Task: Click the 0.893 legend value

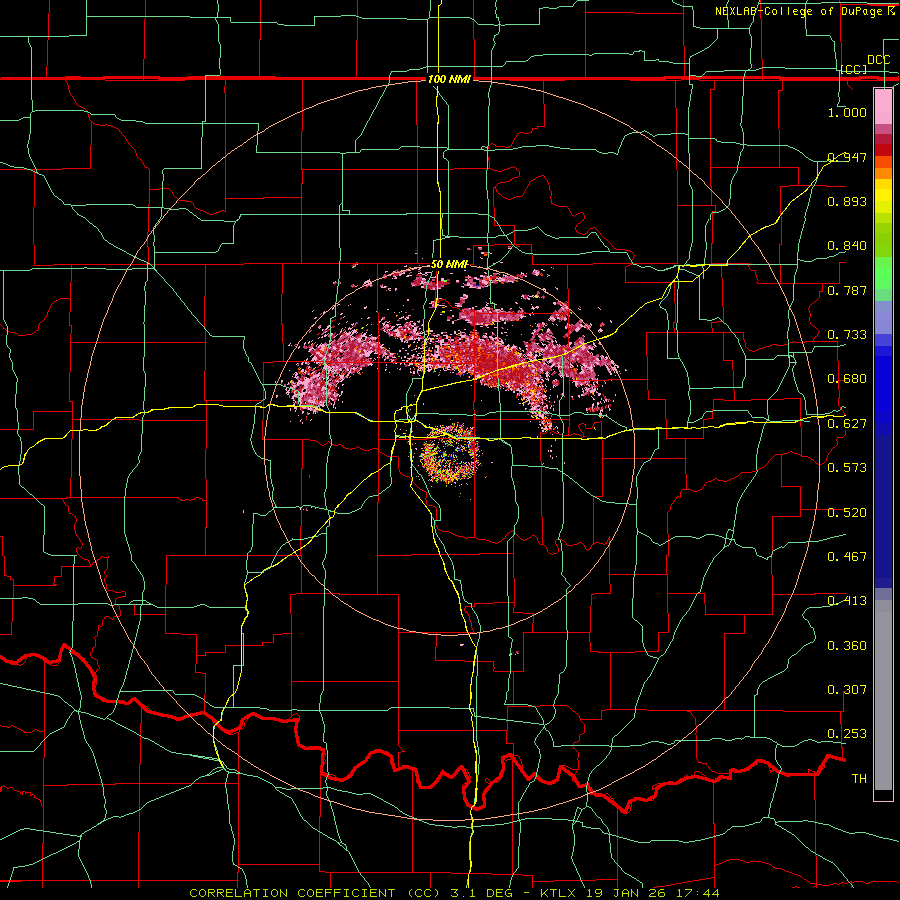Action: pyautogui.click(x=847, y=201)
